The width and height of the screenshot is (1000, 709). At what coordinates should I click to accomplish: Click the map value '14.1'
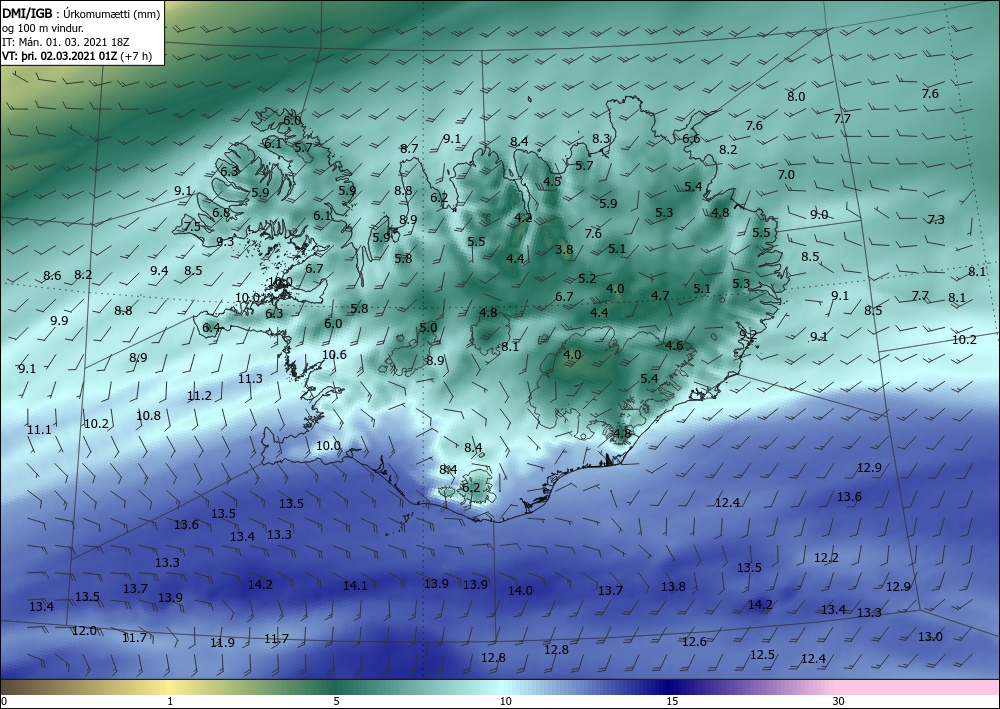[355, 585]
